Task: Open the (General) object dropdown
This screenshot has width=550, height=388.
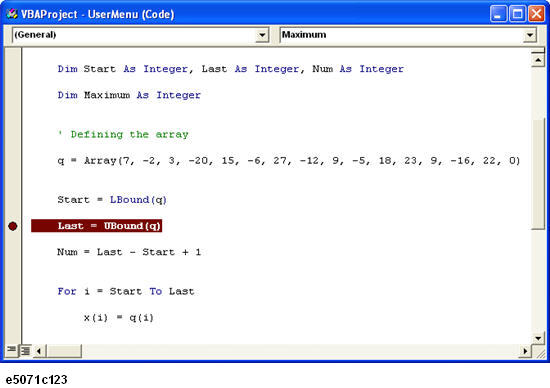Action: pyautogui.click(x=262, y=35)
